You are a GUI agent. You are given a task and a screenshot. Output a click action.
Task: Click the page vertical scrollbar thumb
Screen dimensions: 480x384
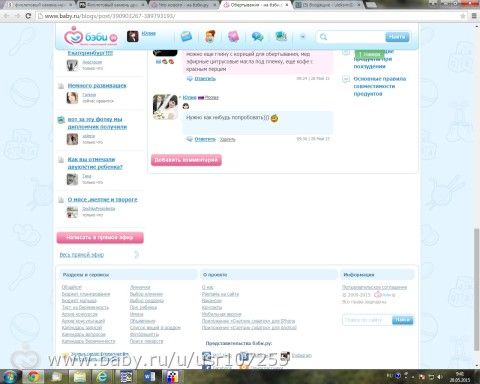tap(477, 288)
